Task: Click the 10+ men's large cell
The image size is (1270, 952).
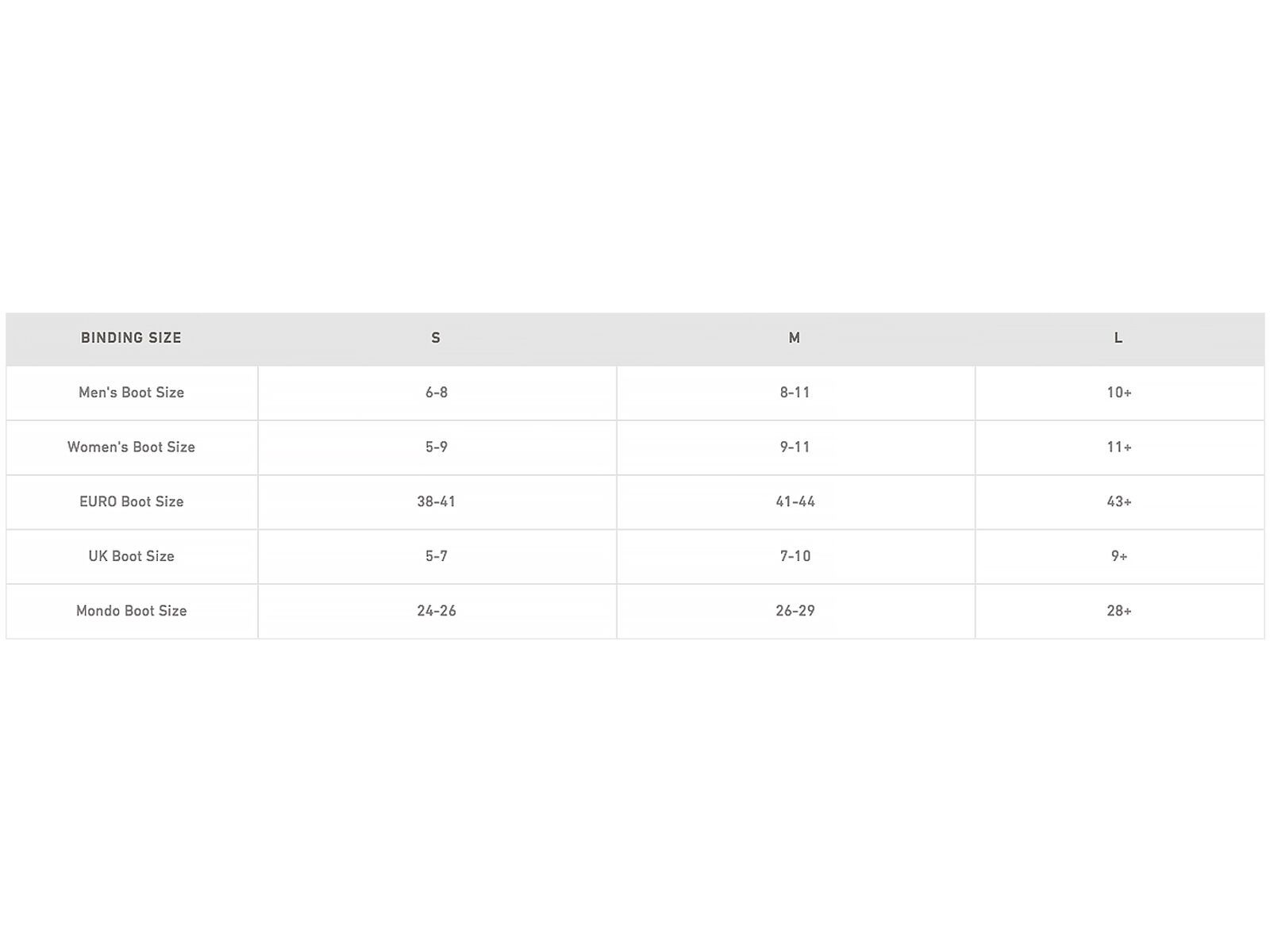Action: (1119, 393)
